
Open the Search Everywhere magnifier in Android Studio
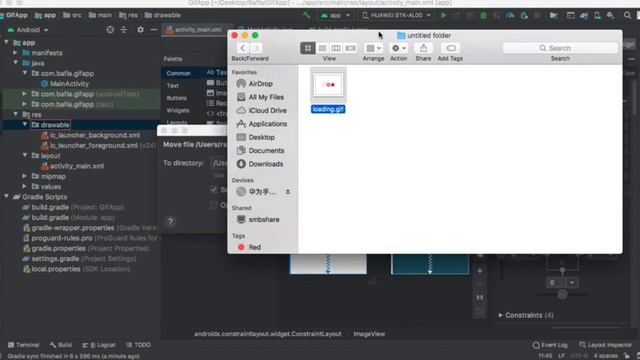[x=627, y=16]
